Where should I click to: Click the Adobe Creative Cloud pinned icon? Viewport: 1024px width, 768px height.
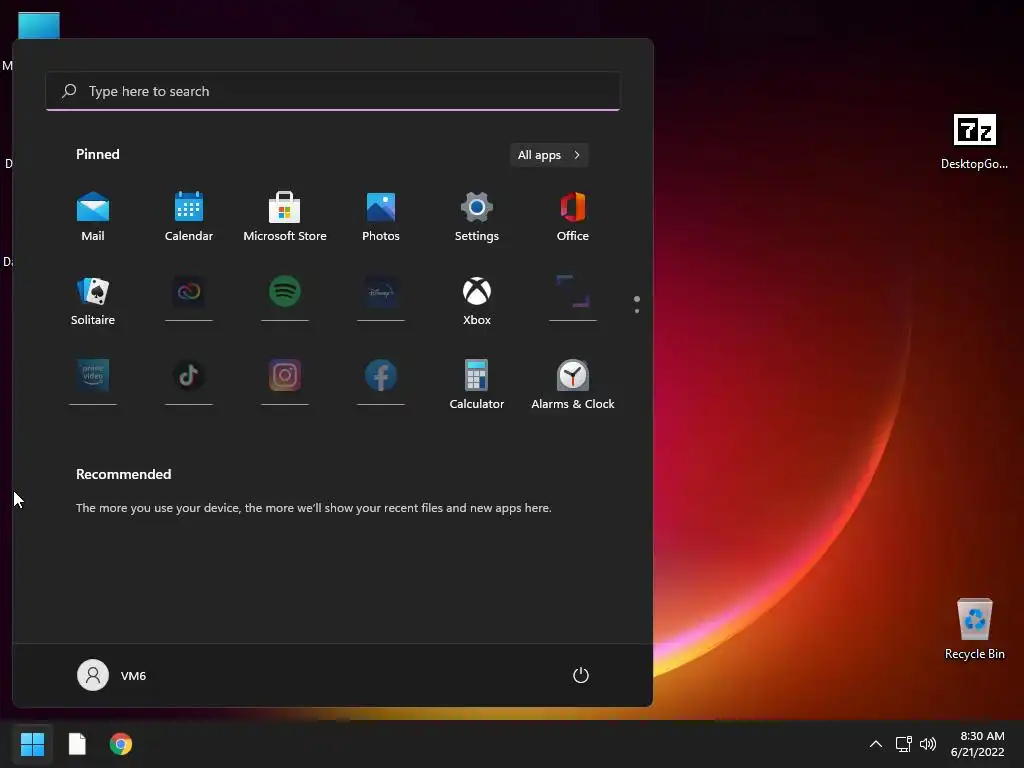coord(189,292)
